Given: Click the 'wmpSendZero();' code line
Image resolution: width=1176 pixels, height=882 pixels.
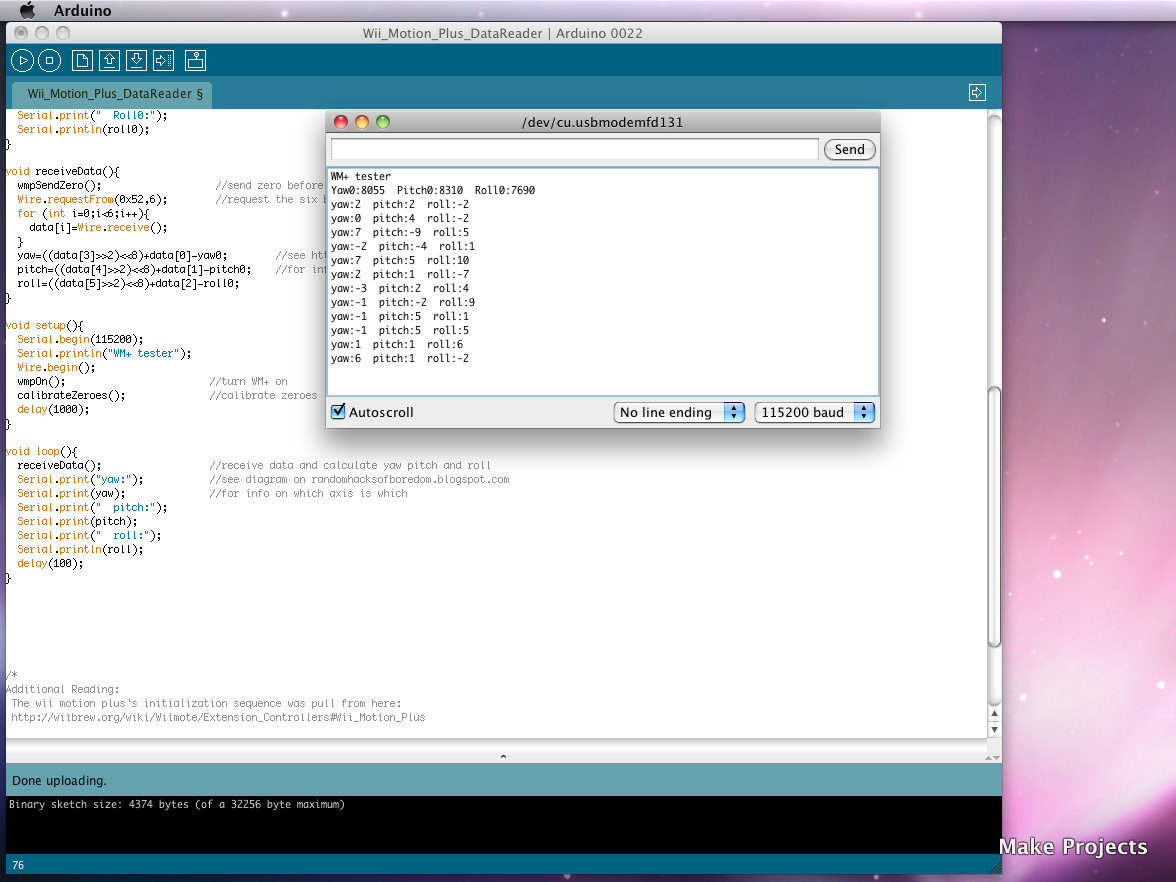Looking at the screenshot, I should [x=59, y=185].
